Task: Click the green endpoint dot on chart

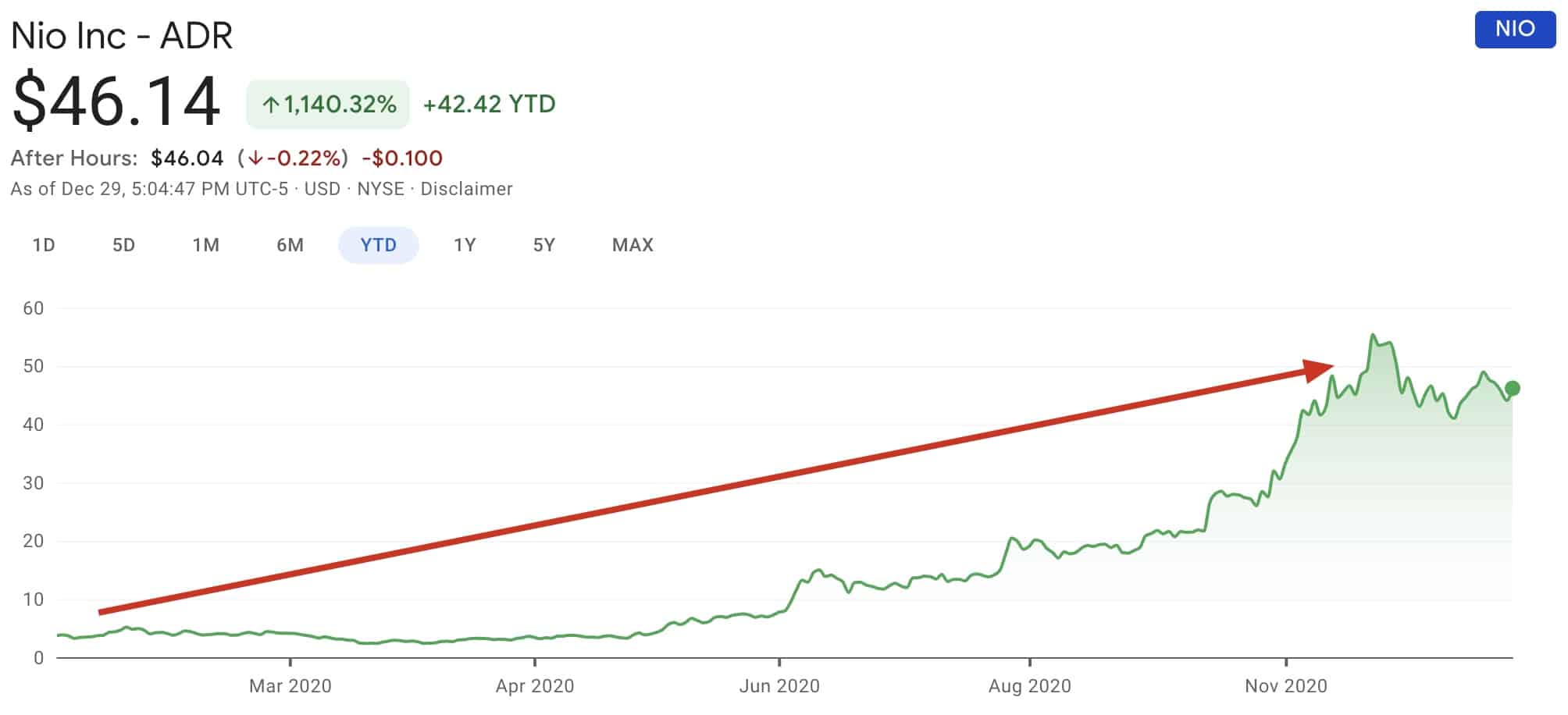Action: (1512, 388)
